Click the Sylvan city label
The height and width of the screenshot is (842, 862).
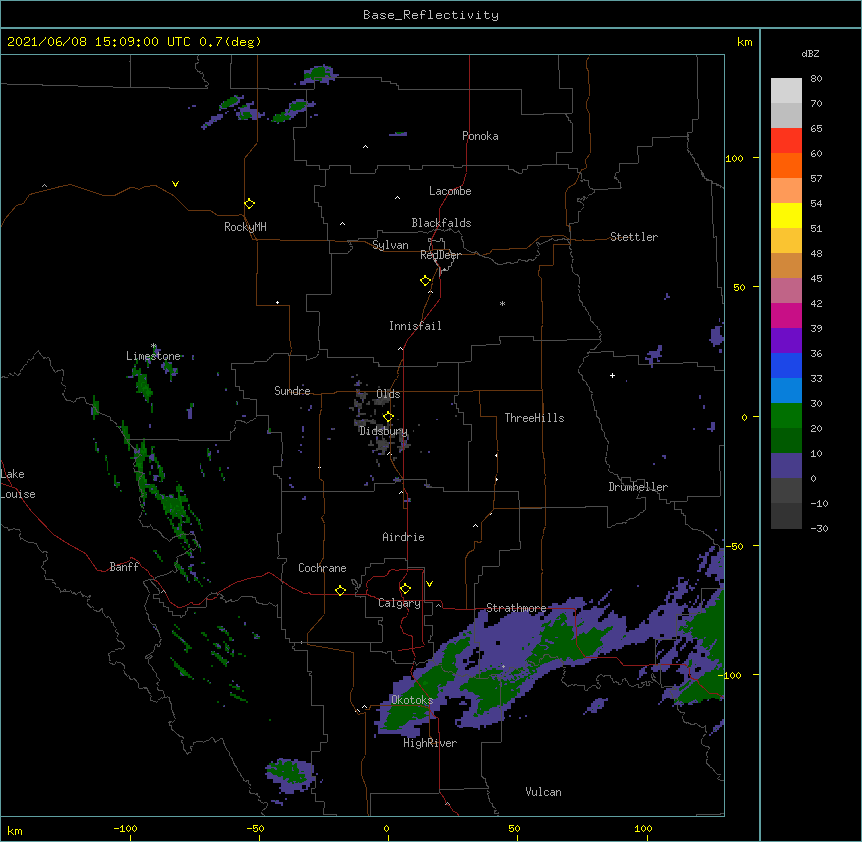click(x=390, y=245)
